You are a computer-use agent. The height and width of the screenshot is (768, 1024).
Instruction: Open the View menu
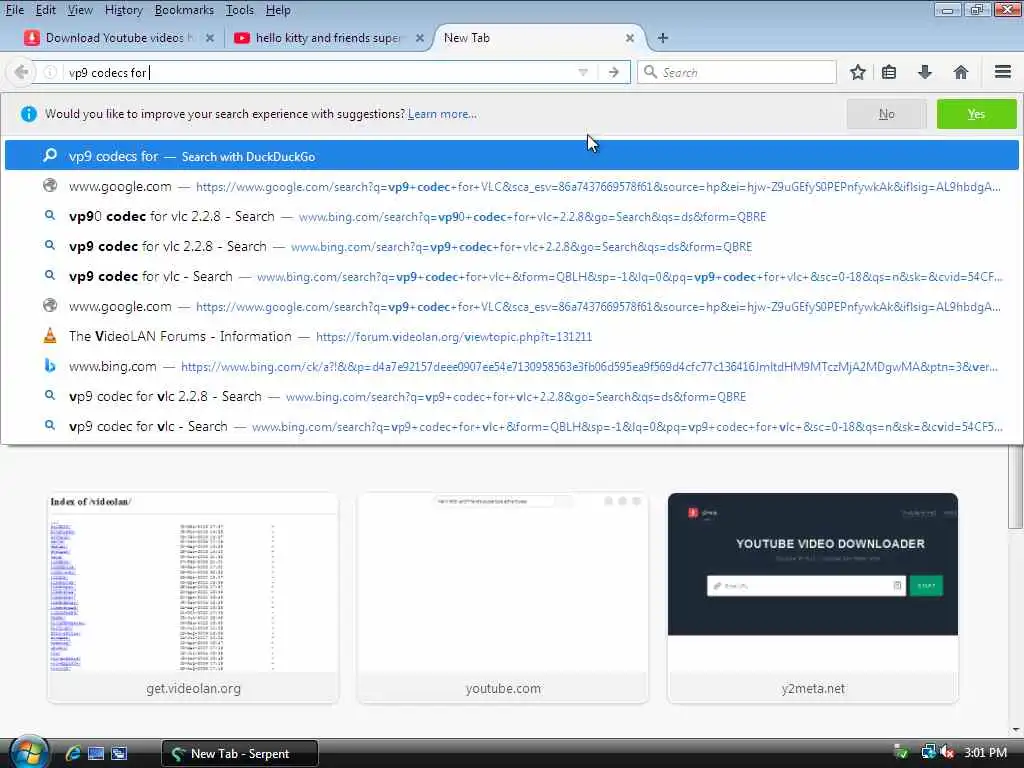pyautogui.click(x=80, y=10)
